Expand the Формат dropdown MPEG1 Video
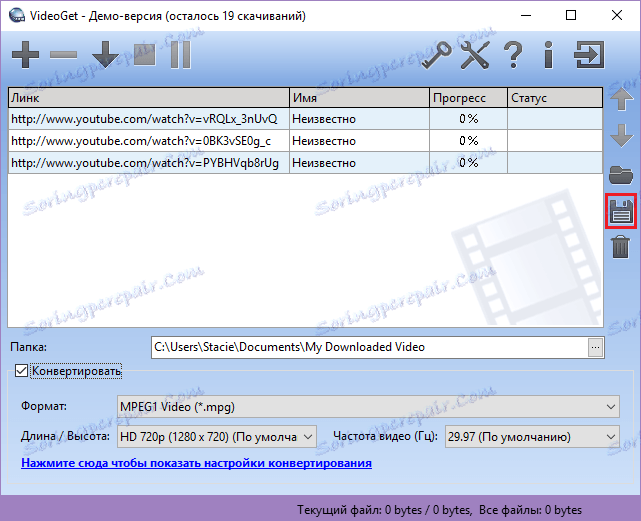The image size is (641, 521). 368,406
